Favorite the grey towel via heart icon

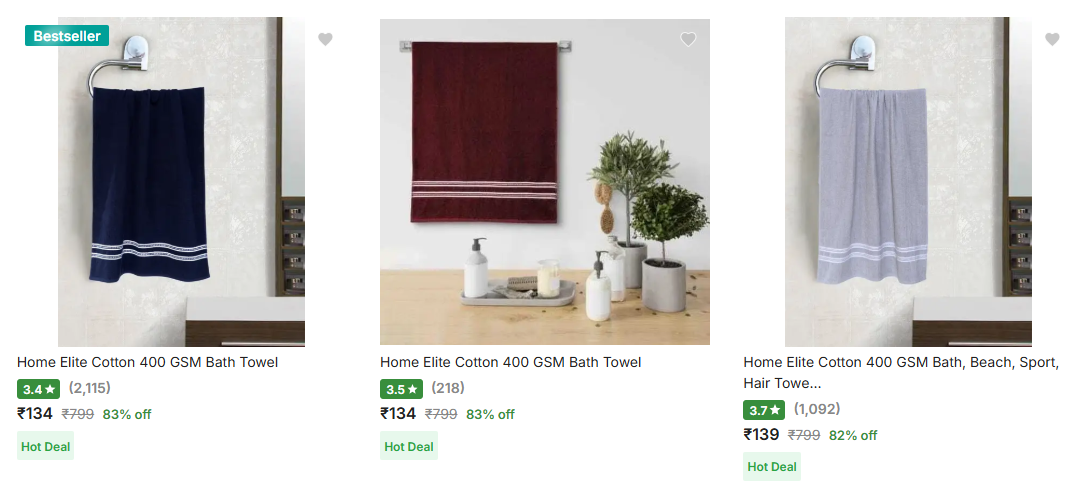[1052, 39]
